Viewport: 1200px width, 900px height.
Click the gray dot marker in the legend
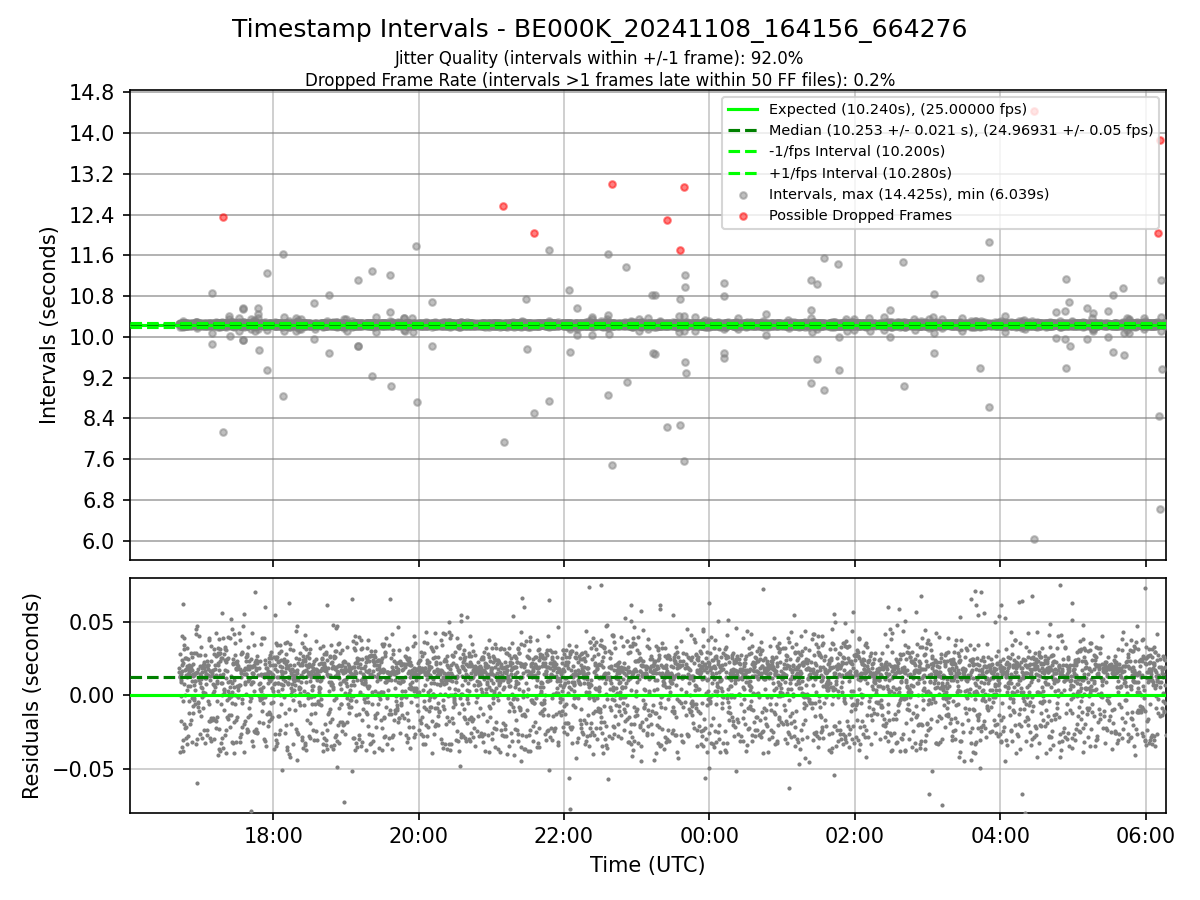click(743, 194)
